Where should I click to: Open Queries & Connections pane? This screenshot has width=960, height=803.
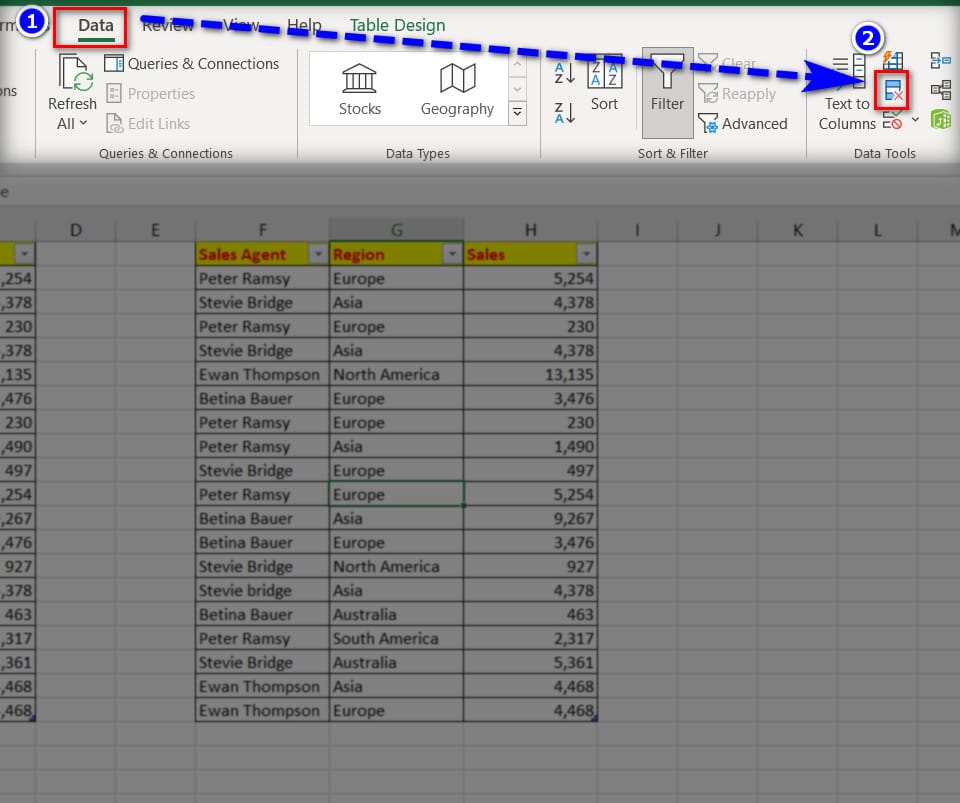(192, 64)
